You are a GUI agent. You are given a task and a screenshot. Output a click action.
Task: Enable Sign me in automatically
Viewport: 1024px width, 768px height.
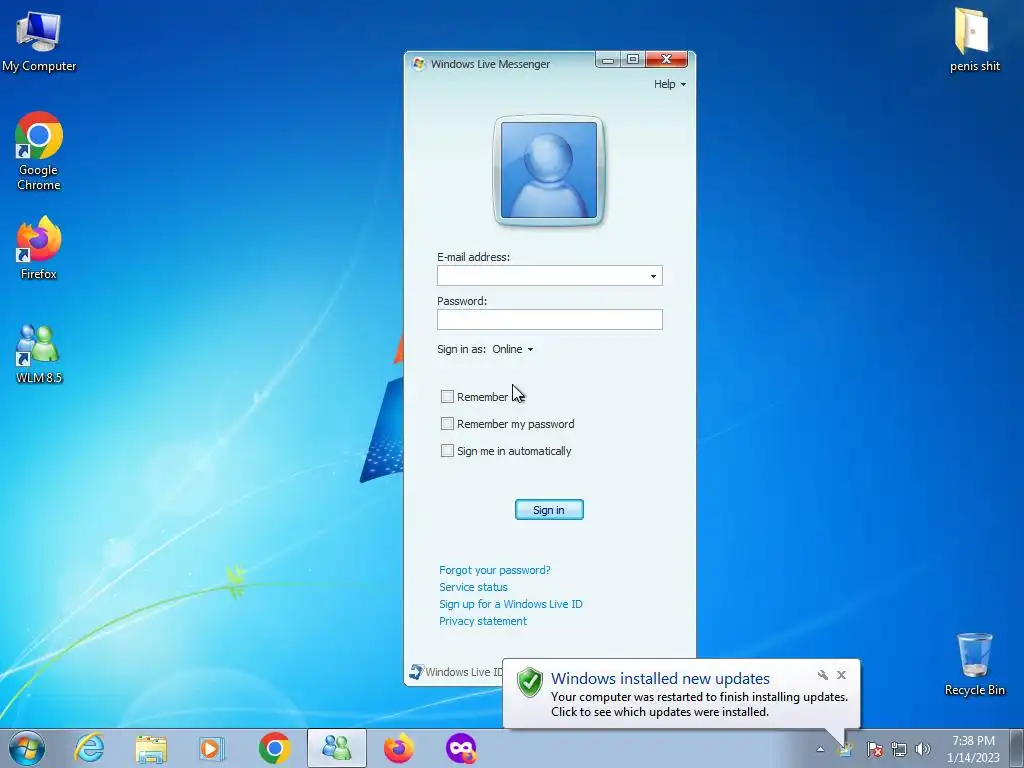tap(447, 451)
